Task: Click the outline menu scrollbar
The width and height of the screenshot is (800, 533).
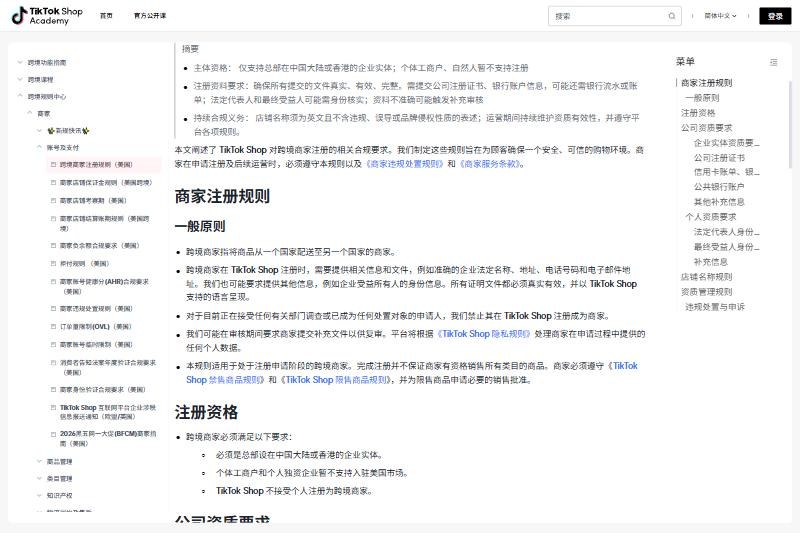Action: click(x=790, y=125)
